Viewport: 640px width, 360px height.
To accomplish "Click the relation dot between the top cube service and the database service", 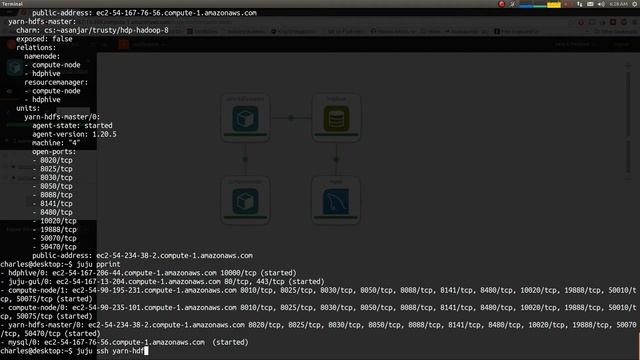I will click(291, 118).
